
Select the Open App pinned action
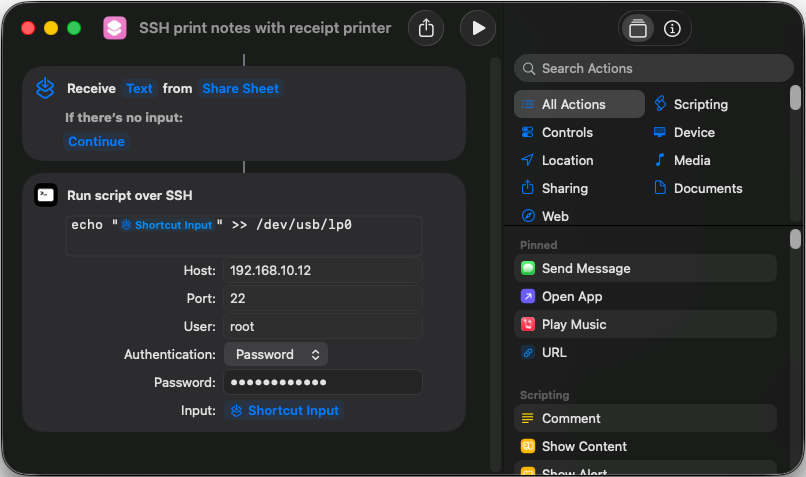[645, 297]
